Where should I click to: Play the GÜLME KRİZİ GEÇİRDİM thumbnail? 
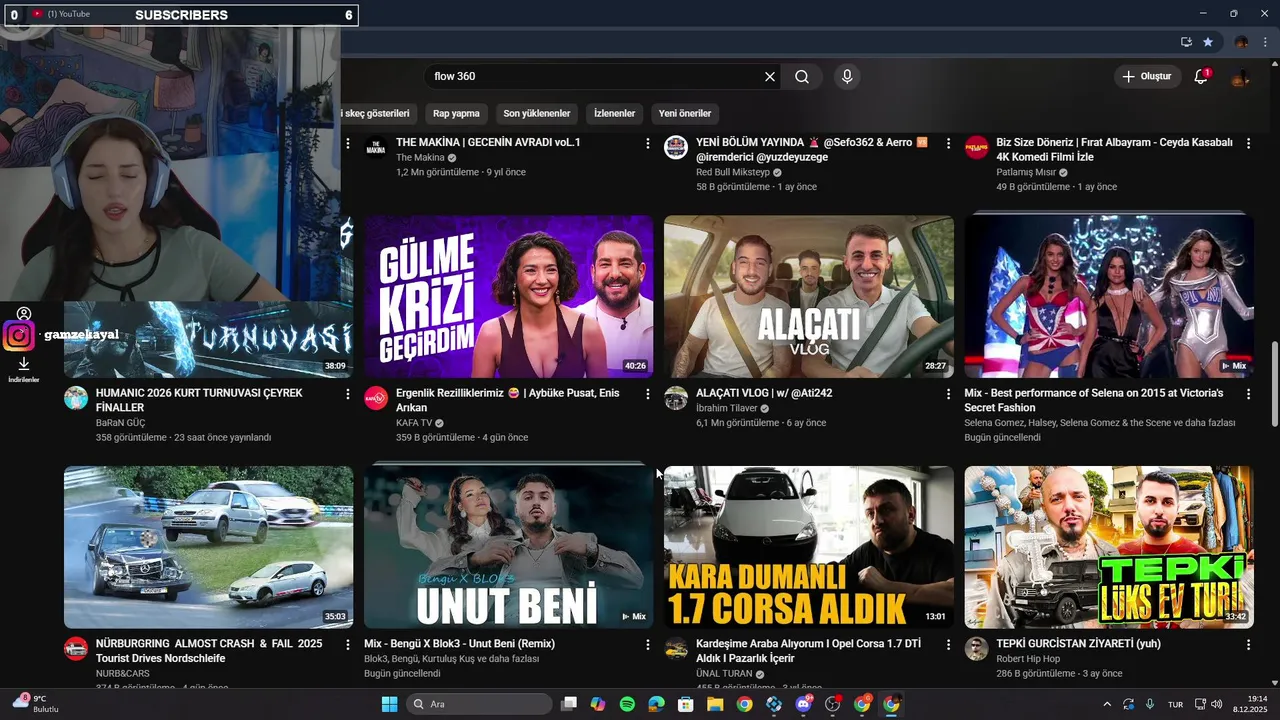tap(508, 296)
